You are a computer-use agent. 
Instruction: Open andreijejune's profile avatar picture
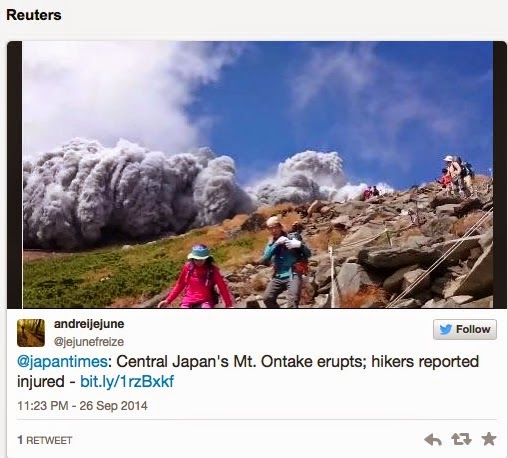[31, 333]
